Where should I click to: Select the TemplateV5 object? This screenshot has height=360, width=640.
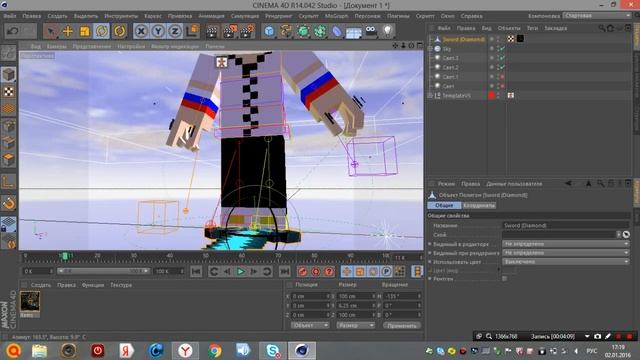point(457,96)
